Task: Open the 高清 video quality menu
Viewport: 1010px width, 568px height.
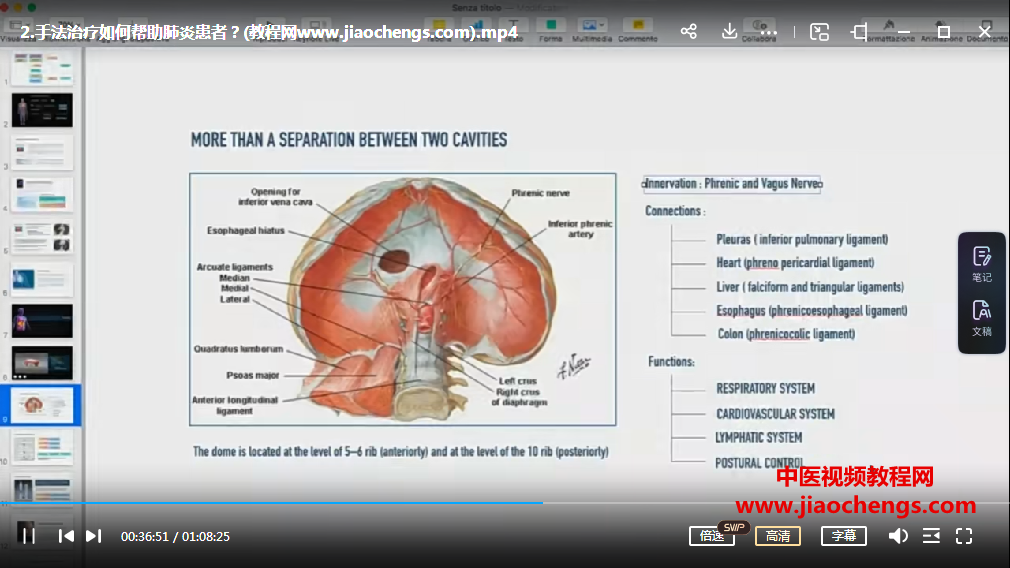Action: click(x=778, y=536)
